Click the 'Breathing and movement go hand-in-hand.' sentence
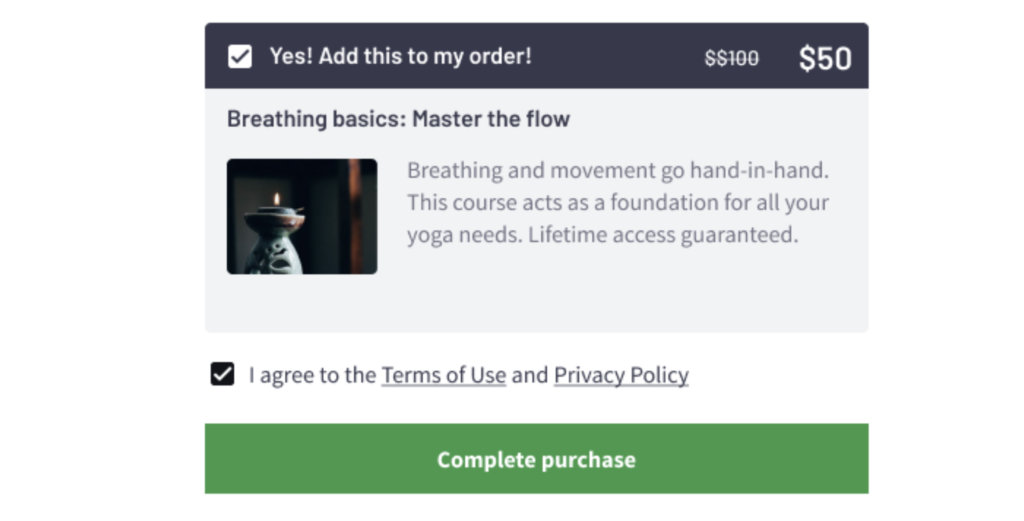The image size is (1024, 521). (x=618, y=170)
